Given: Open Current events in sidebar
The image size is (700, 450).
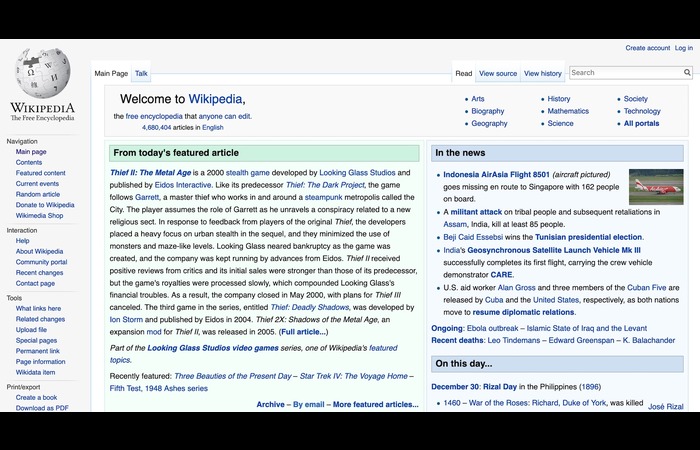Looking at the screenshot, I should 37,184.
